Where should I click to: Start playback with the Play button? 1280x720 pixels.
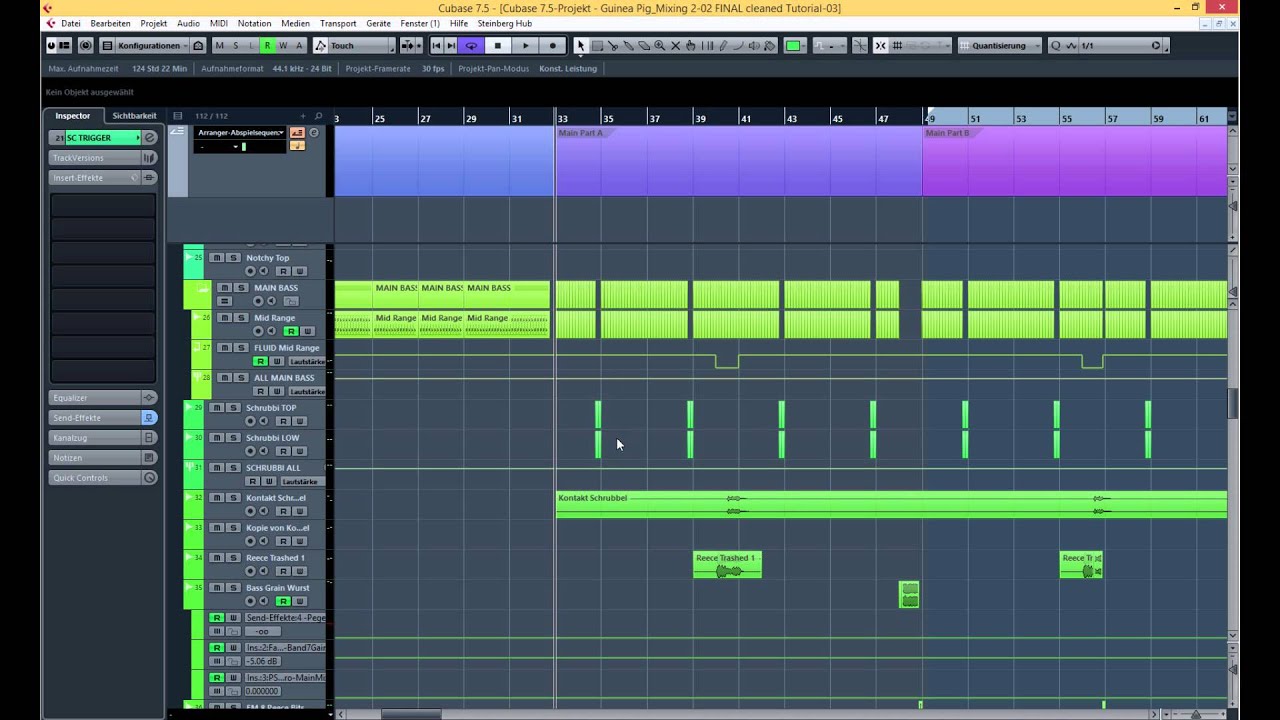click(x=525, y=46)
